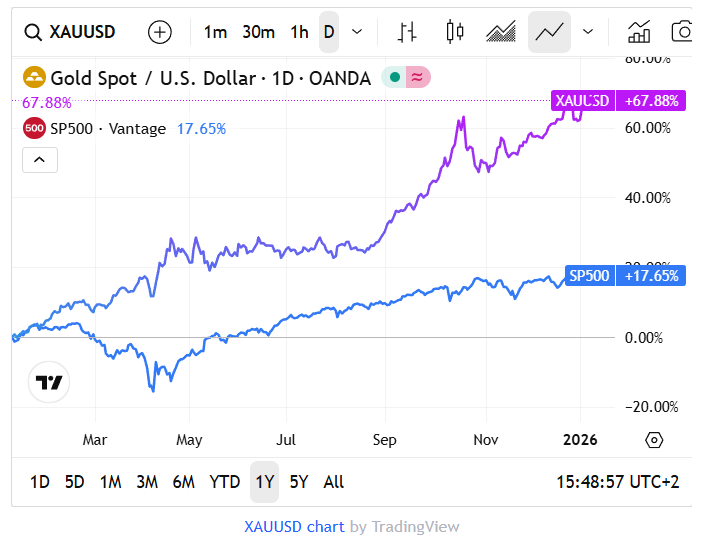Switch to the 30m interval

click(258, 32)
